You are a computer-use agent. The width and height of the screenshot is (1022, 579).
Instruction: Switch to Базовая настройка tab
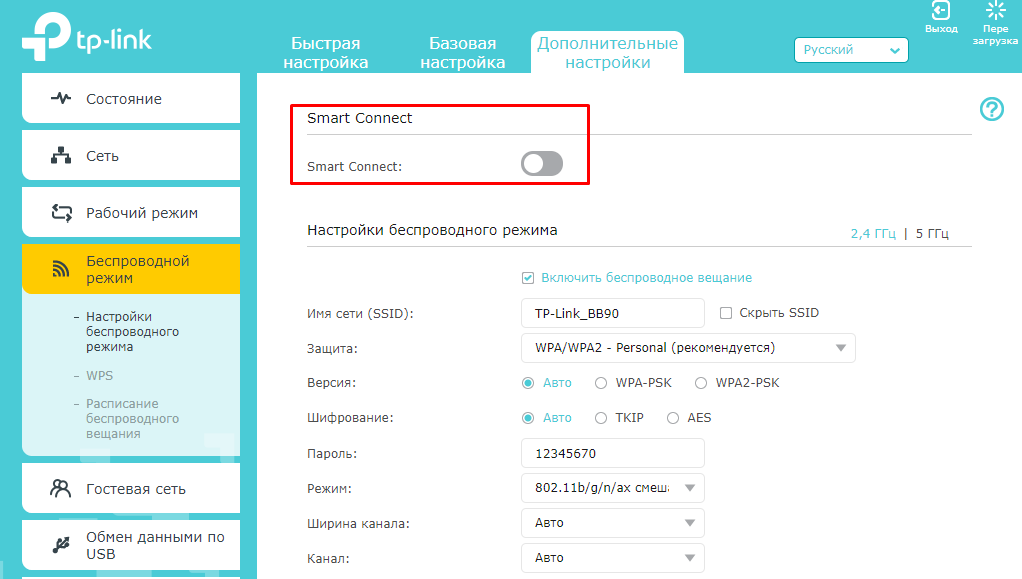click(x=462, y=53)
